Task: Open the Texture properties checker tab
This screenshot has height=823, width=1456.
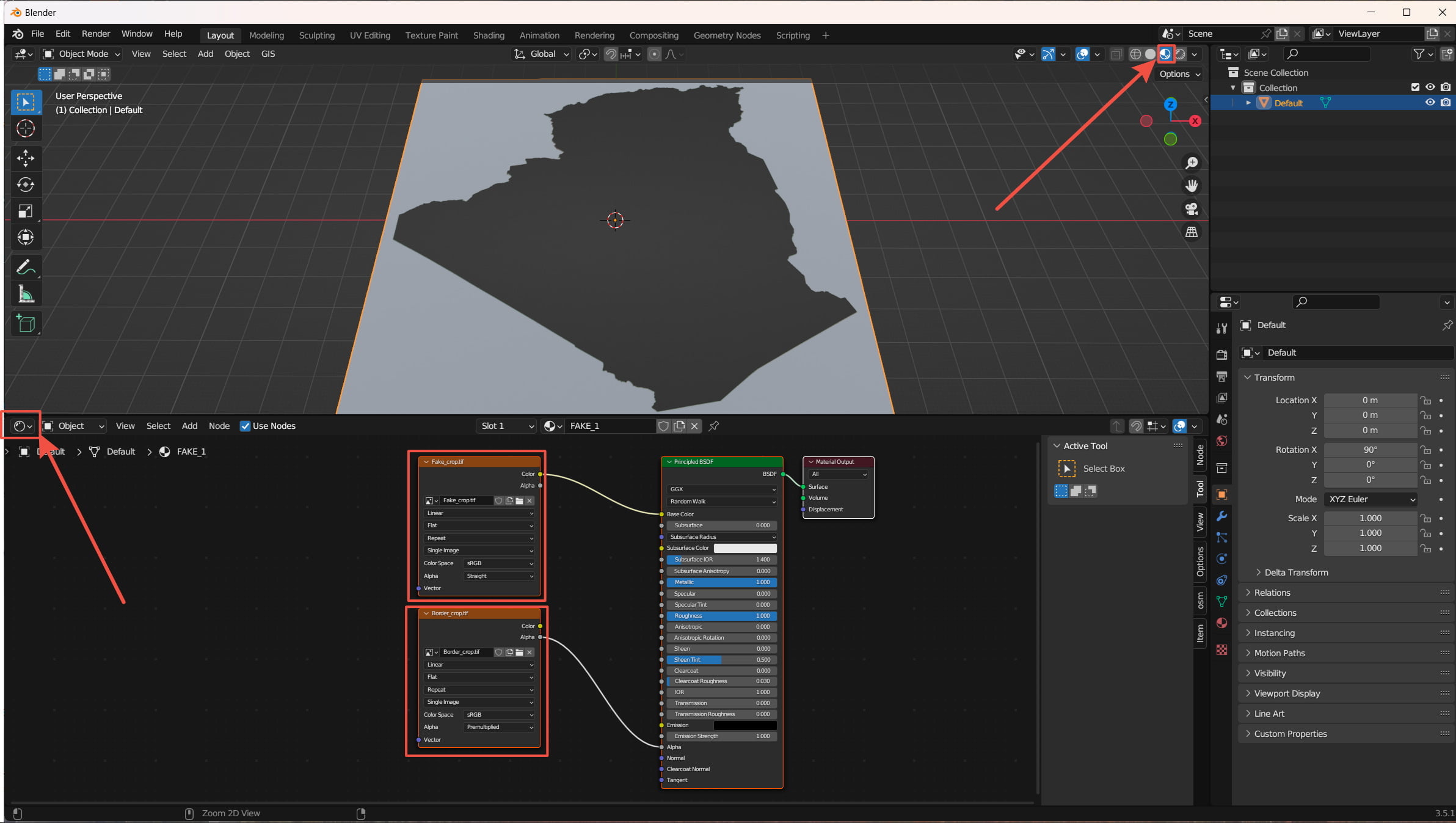Action: (x=1221, y=650)
